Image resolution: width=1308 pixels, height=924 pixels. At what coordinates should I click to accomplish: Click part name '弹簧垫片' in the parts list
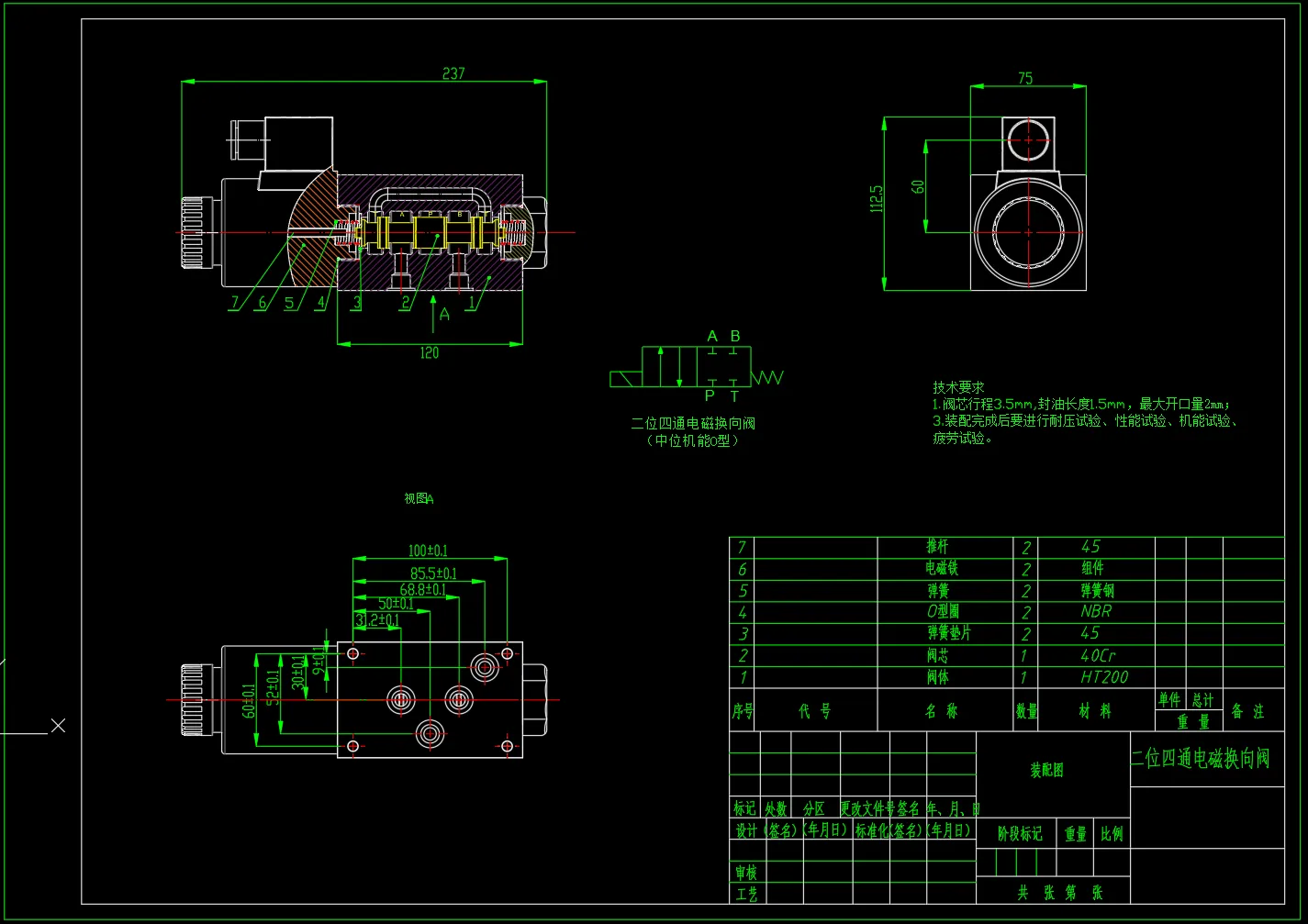[948, 633]
